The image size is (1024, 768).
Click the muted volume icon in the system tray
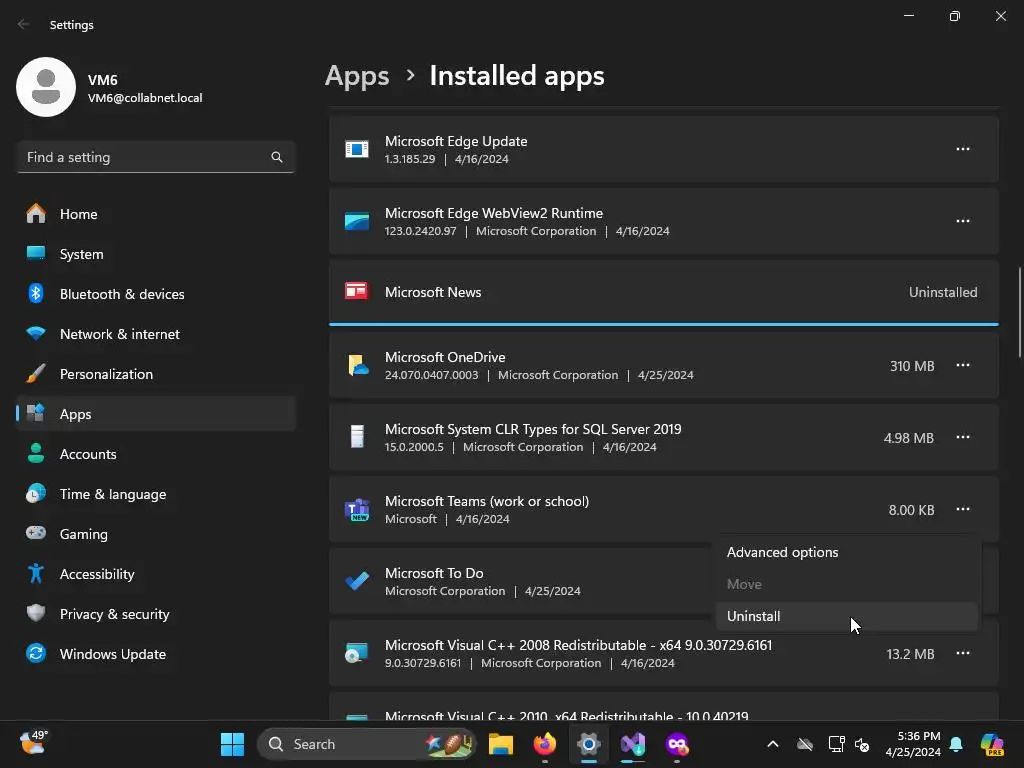click(862, 744)
